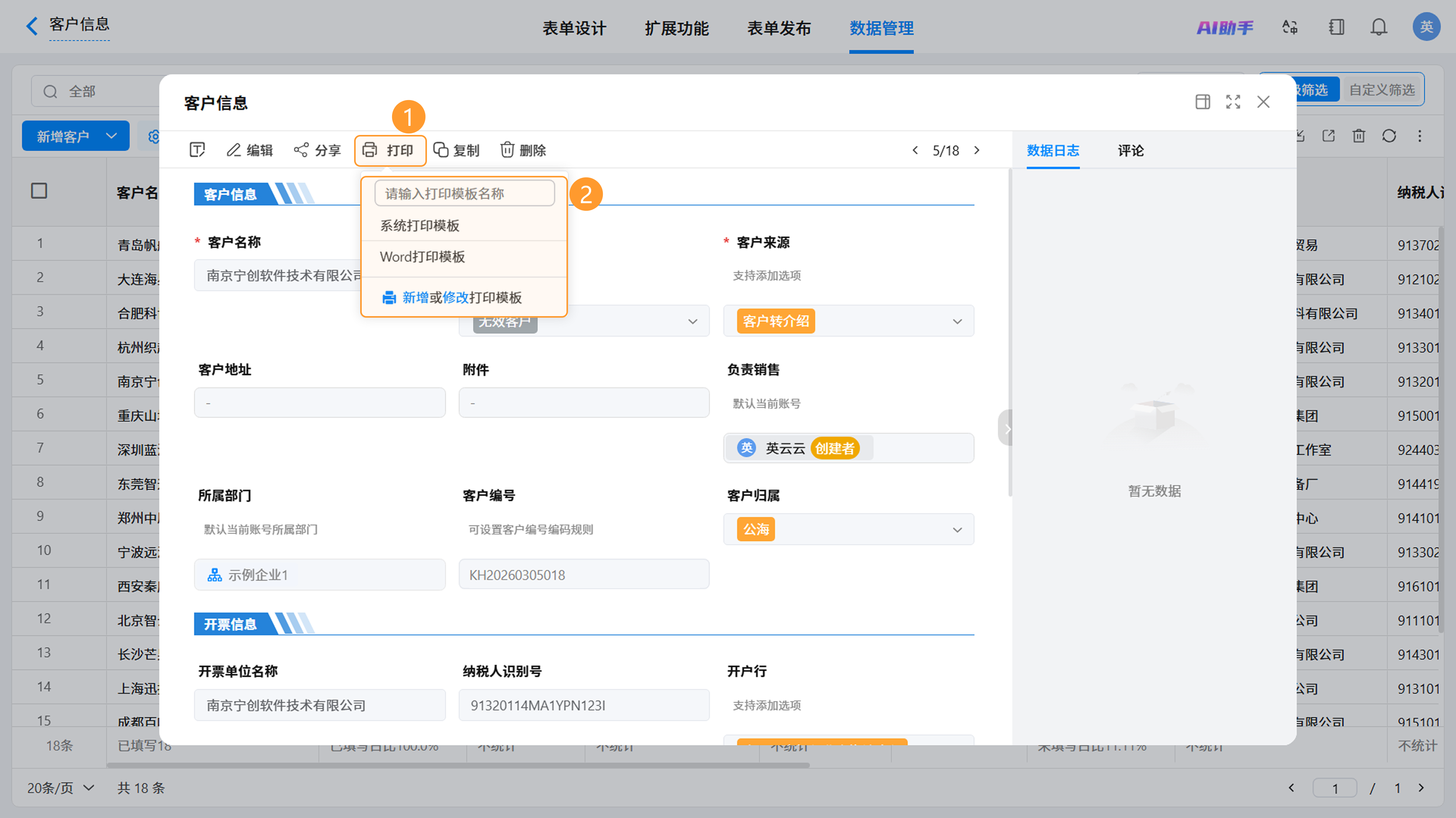This screenshot has height=818, width=1456.
Task: Click the 打印 print button
Action: click(x=390, y=150)
